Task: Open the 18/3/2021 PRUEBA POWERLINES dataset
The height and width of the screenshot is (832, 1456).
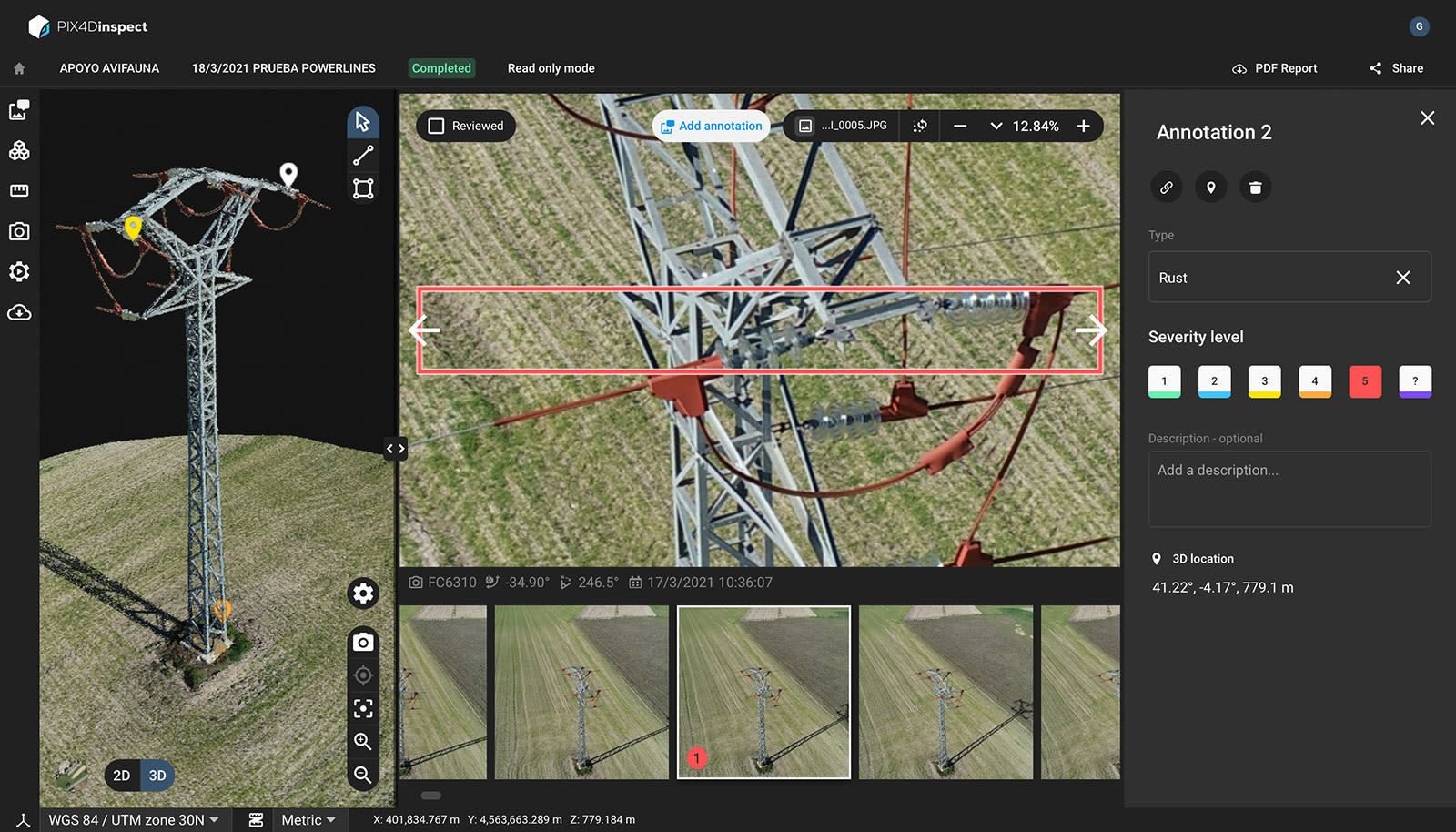Action: click(283, 68)
